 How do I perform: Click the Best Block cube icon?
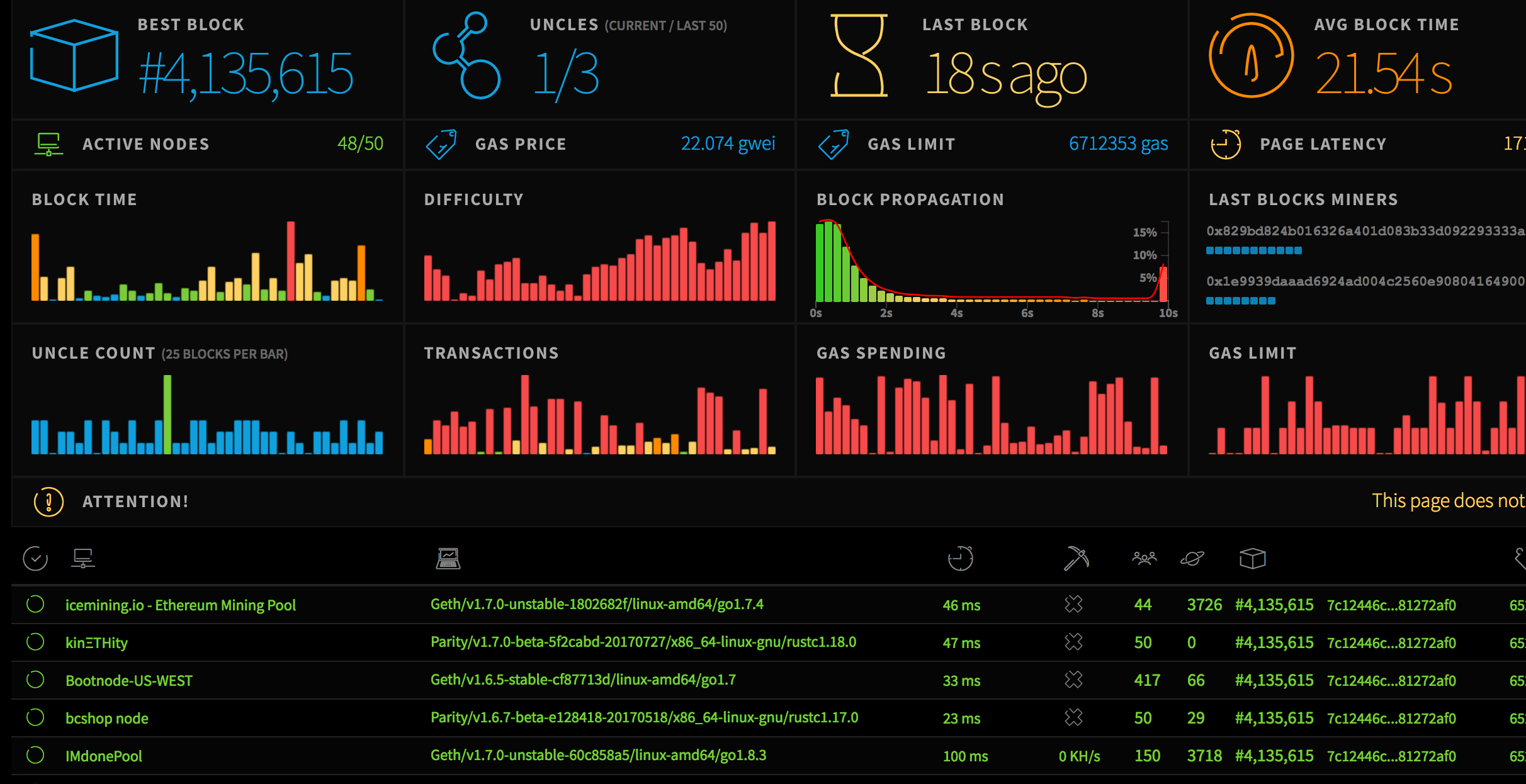point(74,55)
